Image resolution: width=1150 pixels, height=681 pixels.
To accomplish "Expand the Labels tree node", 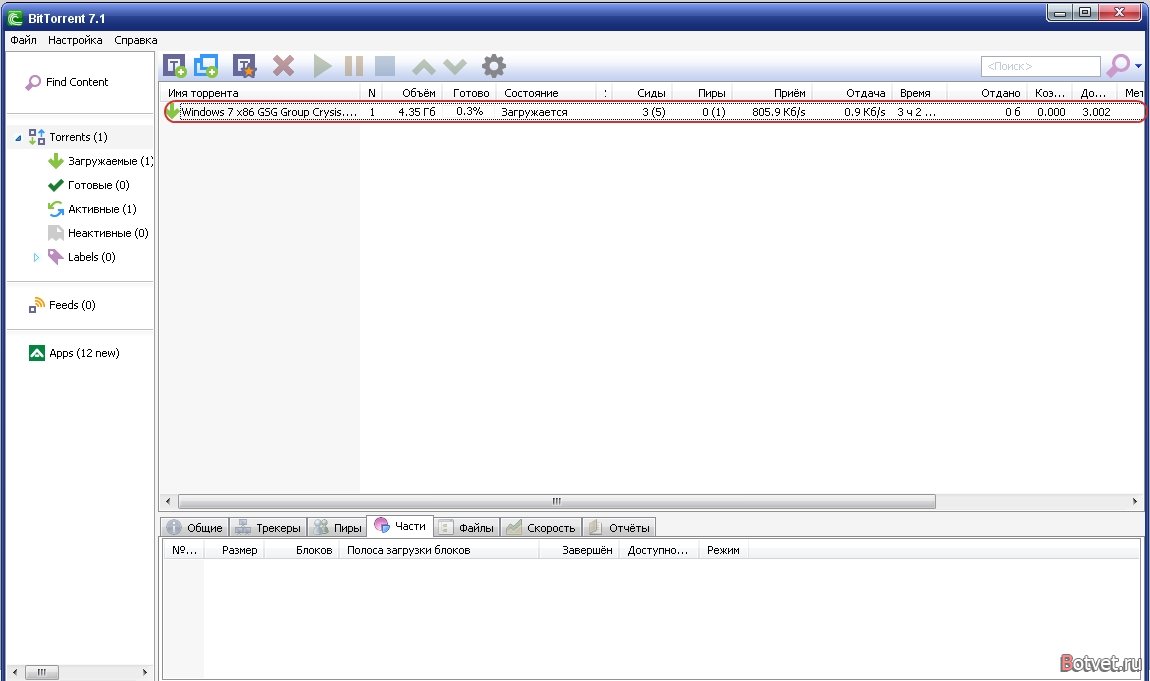I will pyautogui.click(x=36, y=257).
